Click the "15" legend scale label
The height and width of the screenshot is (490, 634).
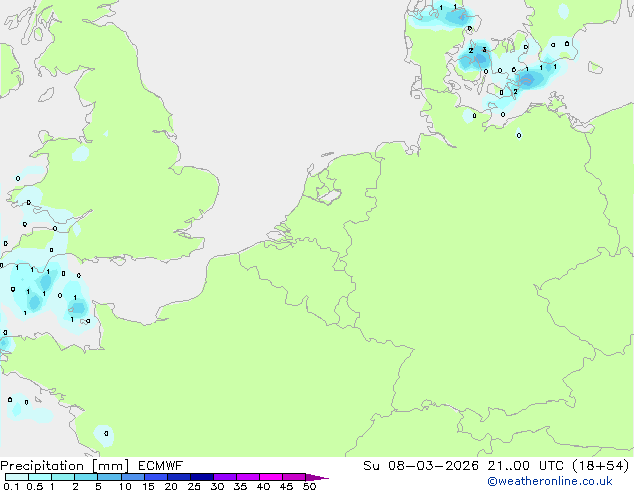click(148, 486)
